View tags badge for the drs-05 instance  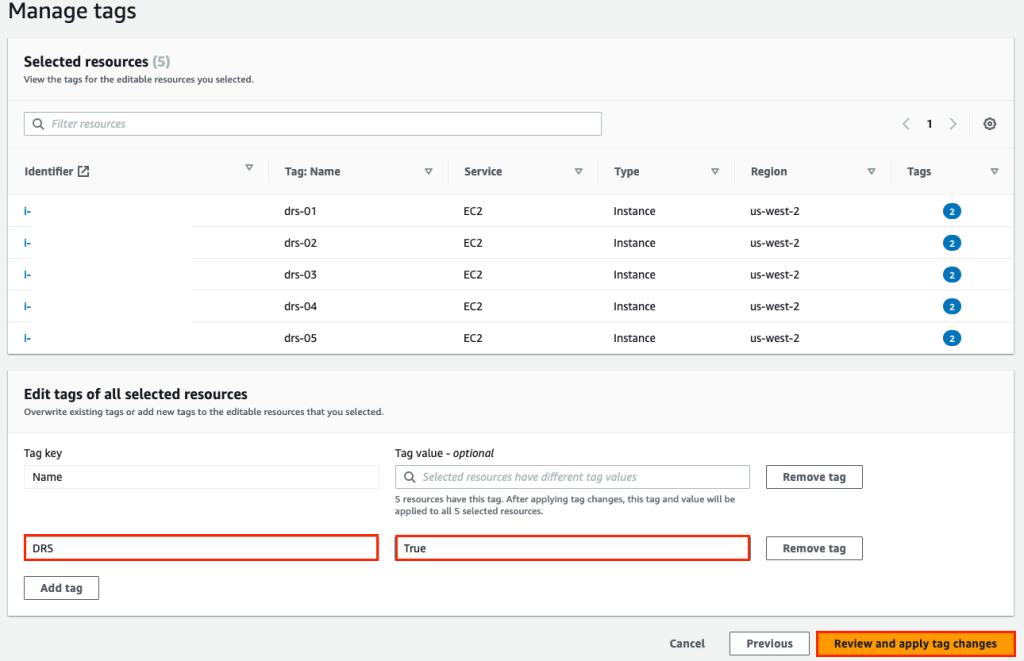[951, 338]
